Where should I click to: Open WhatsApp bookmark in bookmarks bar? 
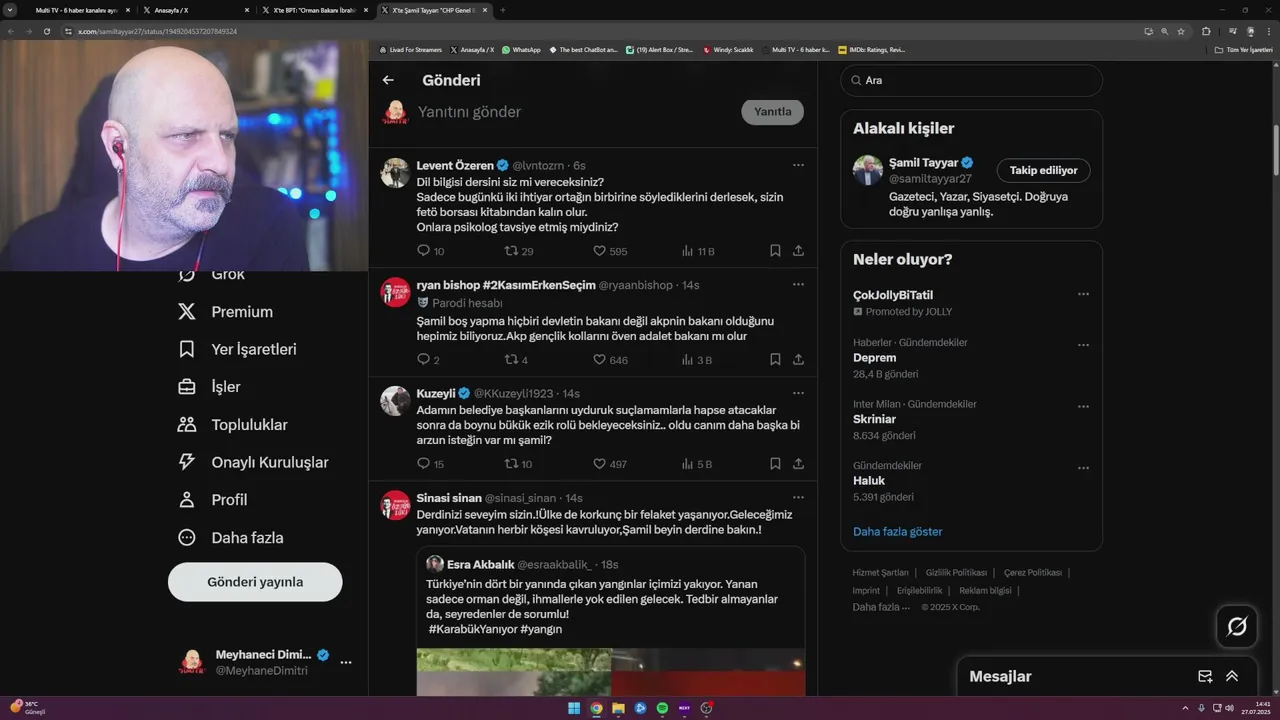click(521, 49)
